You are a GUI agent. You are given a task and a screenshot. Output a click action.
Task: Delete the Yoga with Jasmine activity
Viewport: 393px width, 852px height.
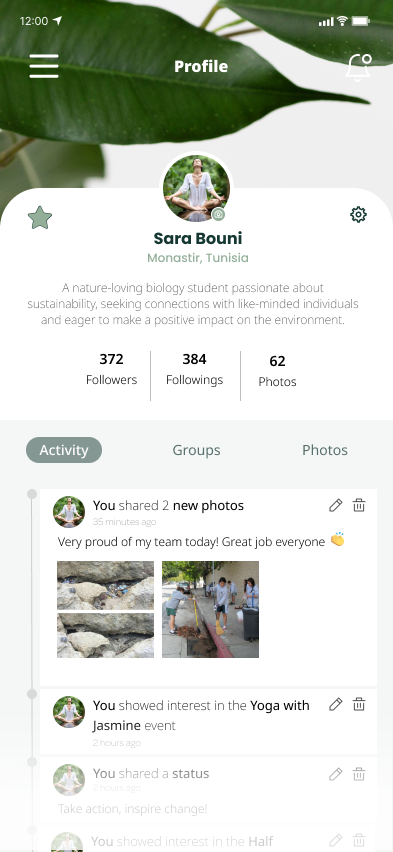coord(359,705)
